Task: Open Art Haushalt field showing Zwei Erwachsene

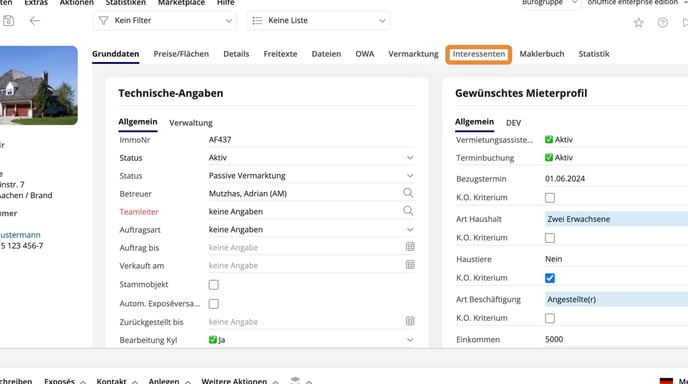Action: pyautogui.click(x=616, y=219)
